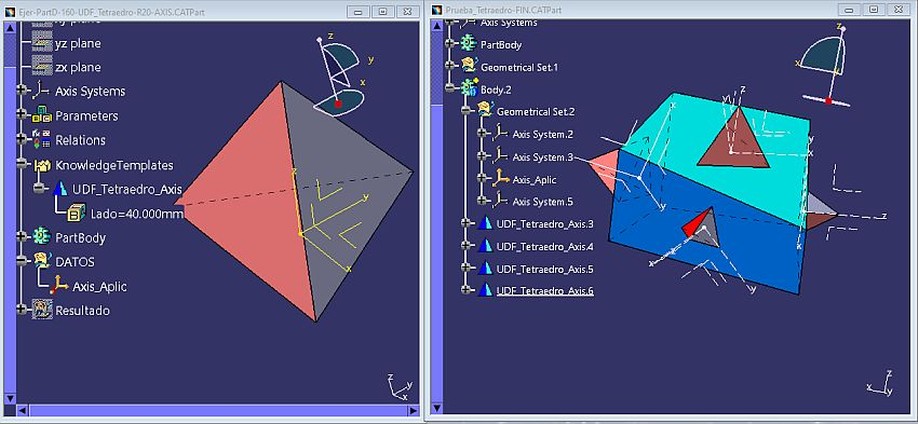Maximize the Prueba_Tetraedro-FIN.CATPart window
This screenshot has width=918, height=424.
pos(881,8)
